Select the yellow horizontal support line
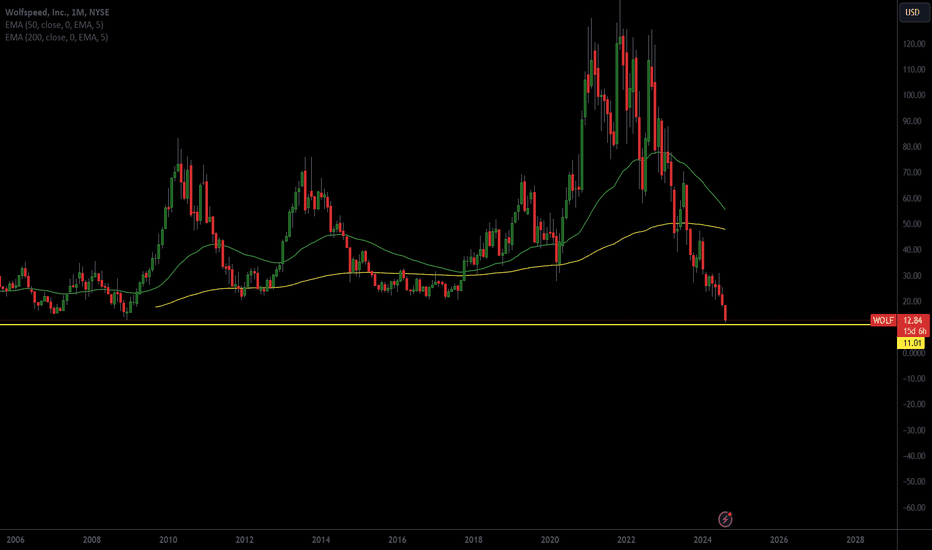Image resolution: width=932 pixels, height=550 pixels. (x=434, y=325)
